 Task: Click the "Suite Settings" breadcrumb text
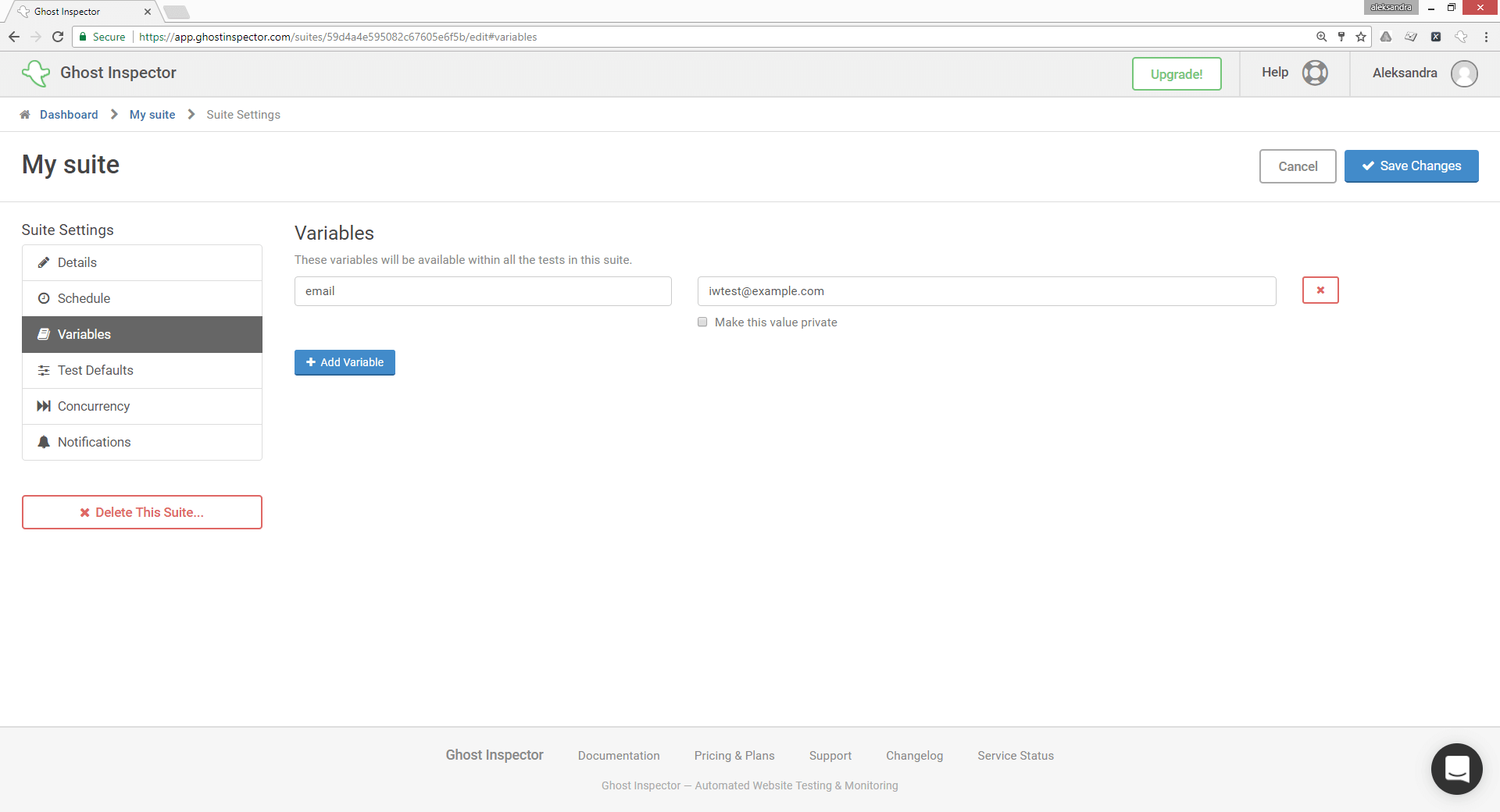243,115
